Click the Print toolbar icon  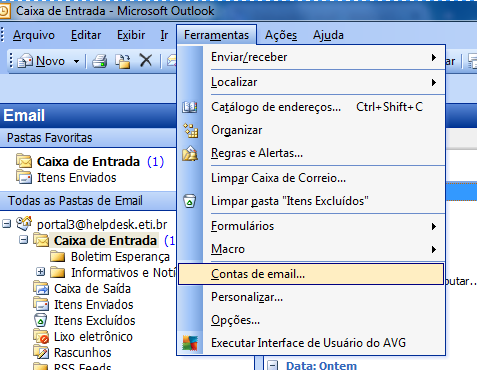[99, 61]
